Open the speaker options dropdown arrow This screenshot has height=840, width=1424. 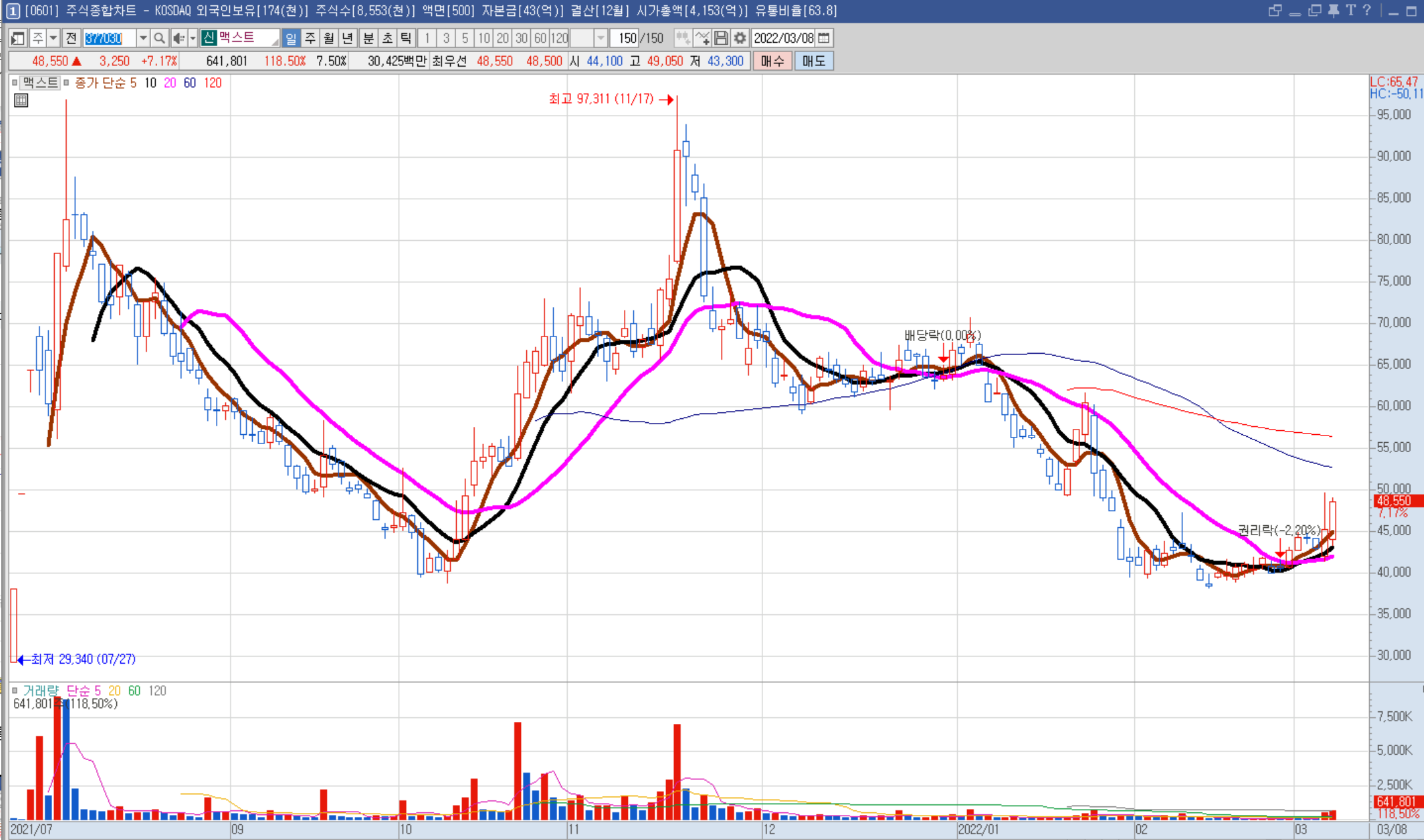pyautogui.click(x=193, y=38)
